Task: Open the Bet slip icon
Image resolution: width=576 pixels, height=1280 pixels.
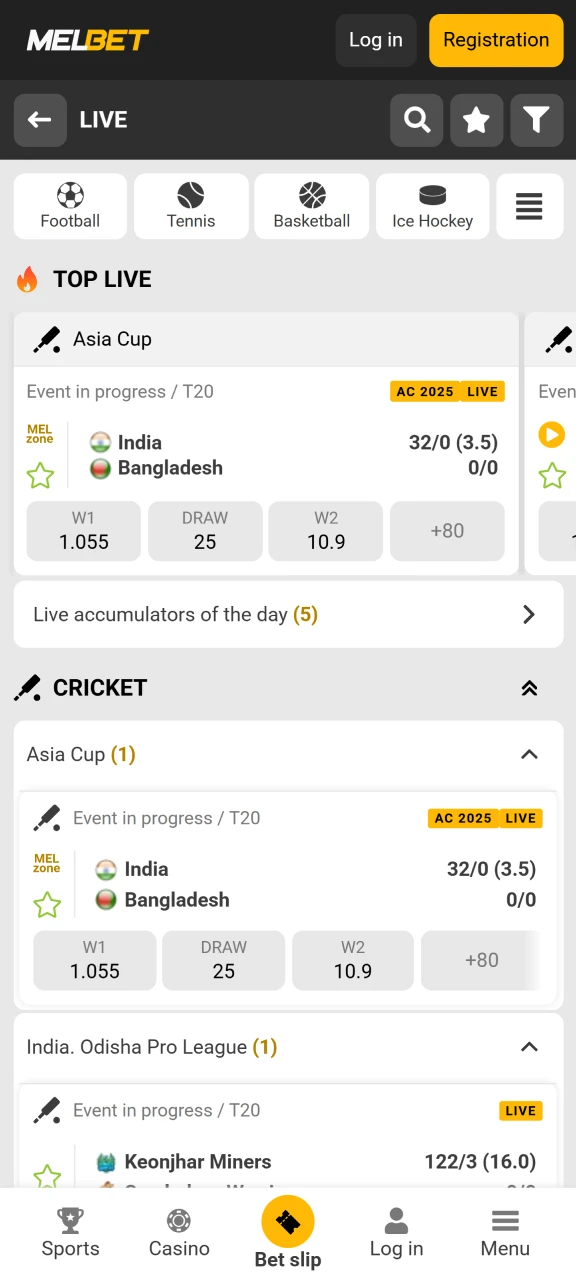Action: point(288,1221)
